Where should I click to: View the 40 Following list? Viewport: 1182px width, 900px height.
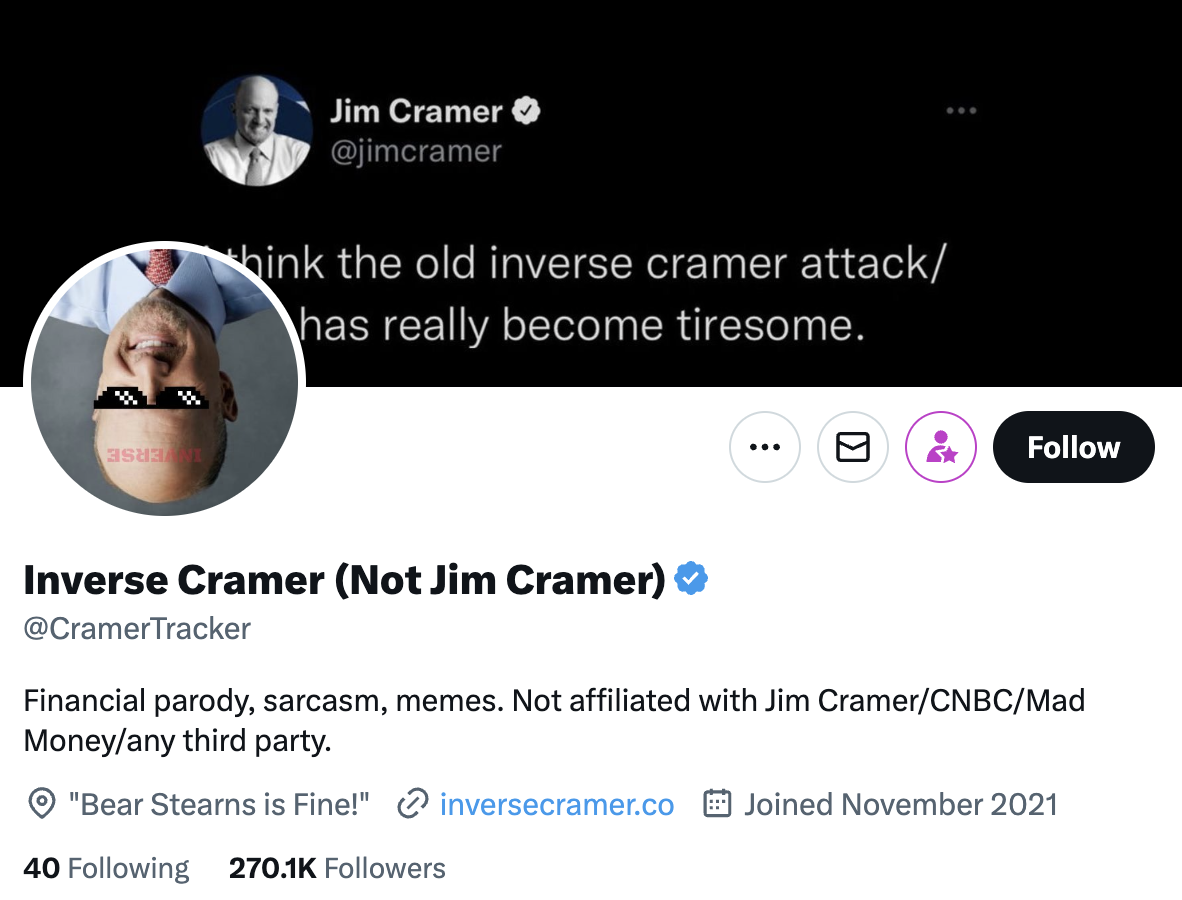(106, 868)
